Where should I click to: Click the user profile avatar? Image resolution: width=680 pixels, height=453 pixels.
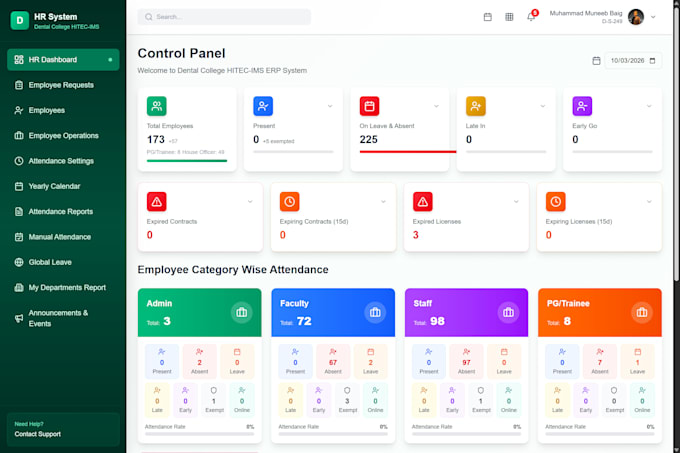(636, 17)
